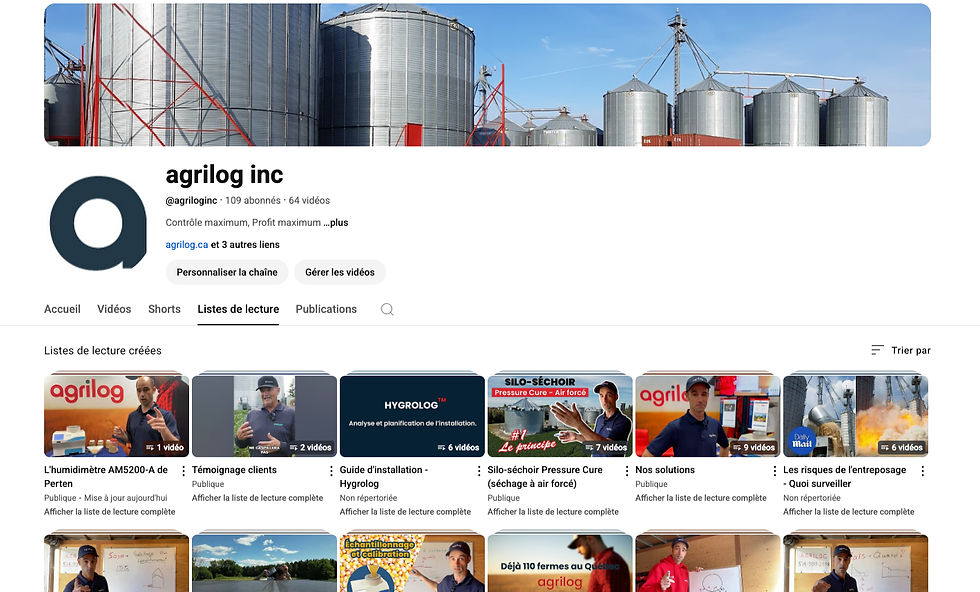Screen dimensions: 980x592
Task: View full playlist under L'humidimètre AM5200-A
Action: click(x=109, y=511)
